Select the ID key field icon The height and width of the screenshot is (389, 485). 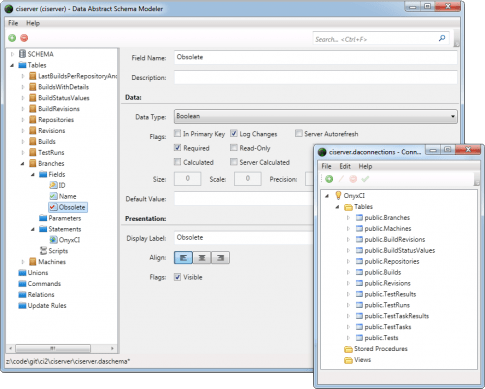coord(53,185)
